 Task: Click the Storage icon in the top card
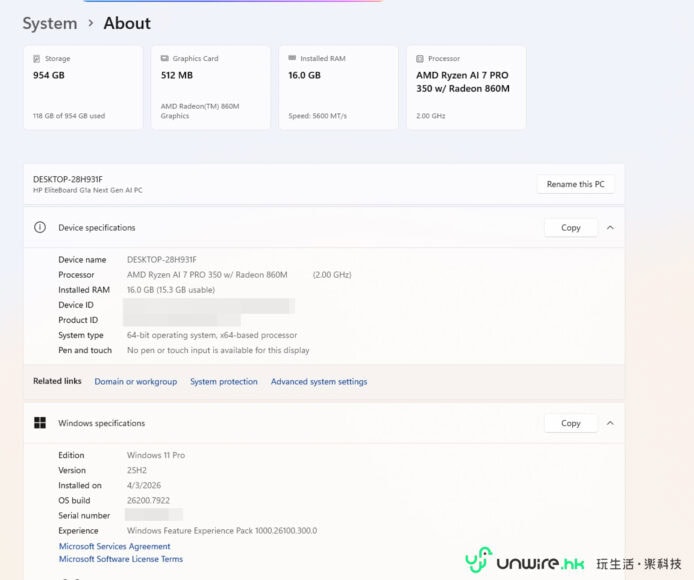tap(37, 59)
